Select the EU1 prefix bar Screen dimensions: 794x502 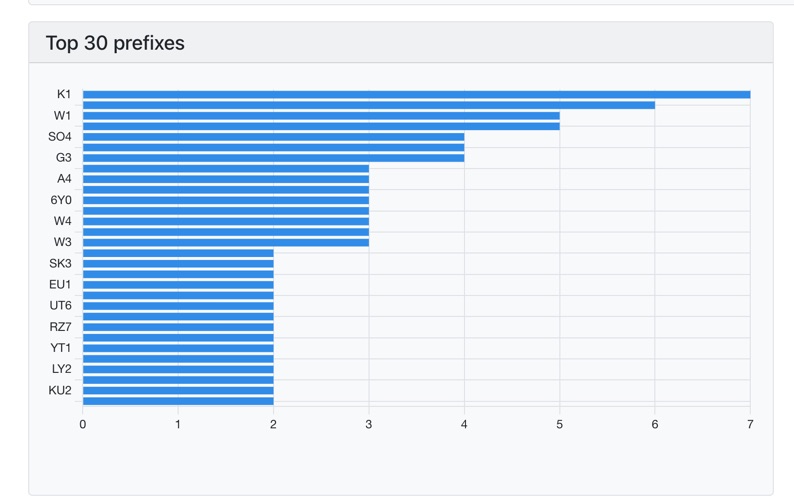178,285
